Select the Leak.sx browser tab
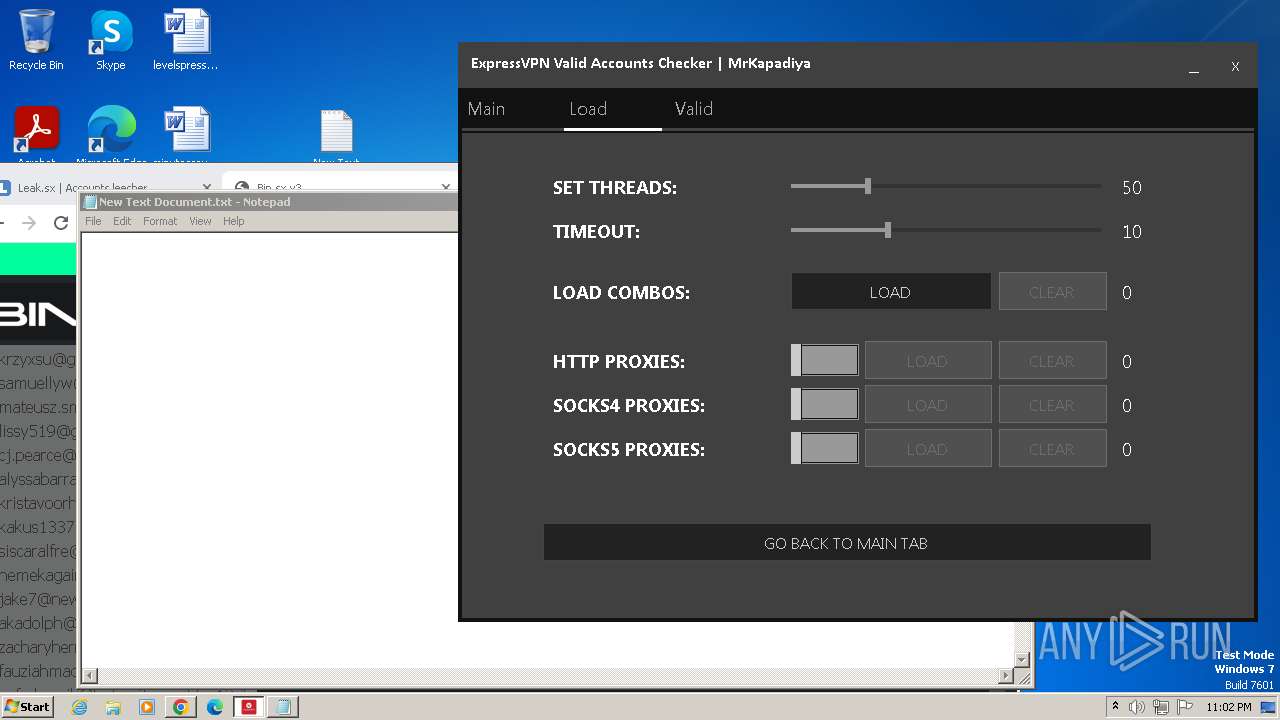 click(x=108, y=187)
